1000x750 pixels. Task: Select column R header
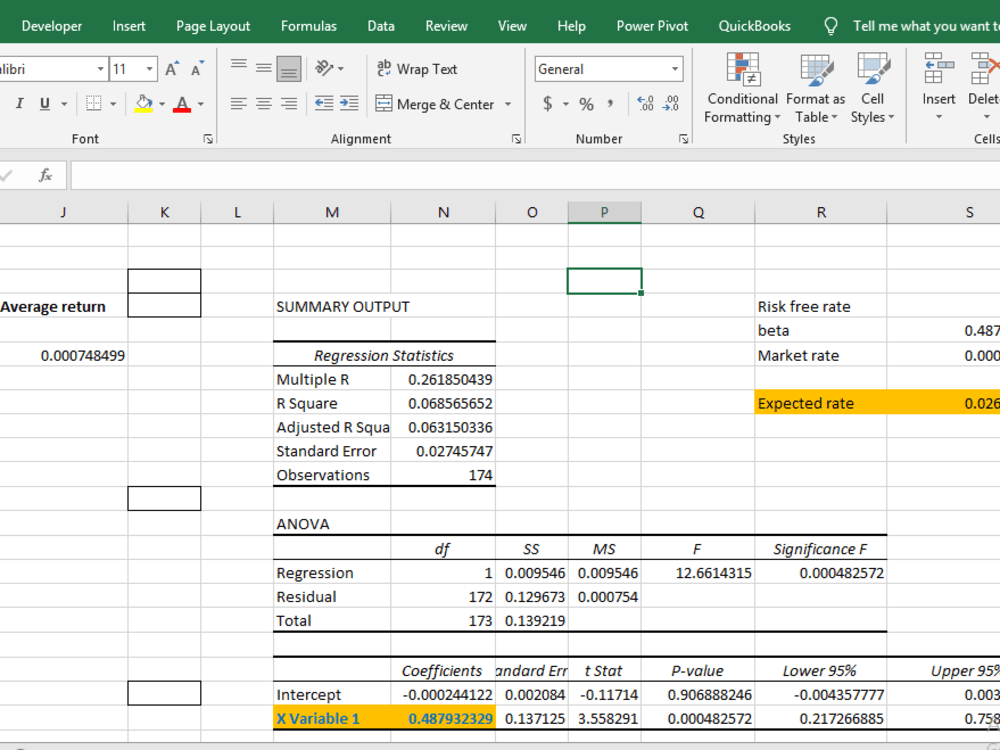pos(821,212)
